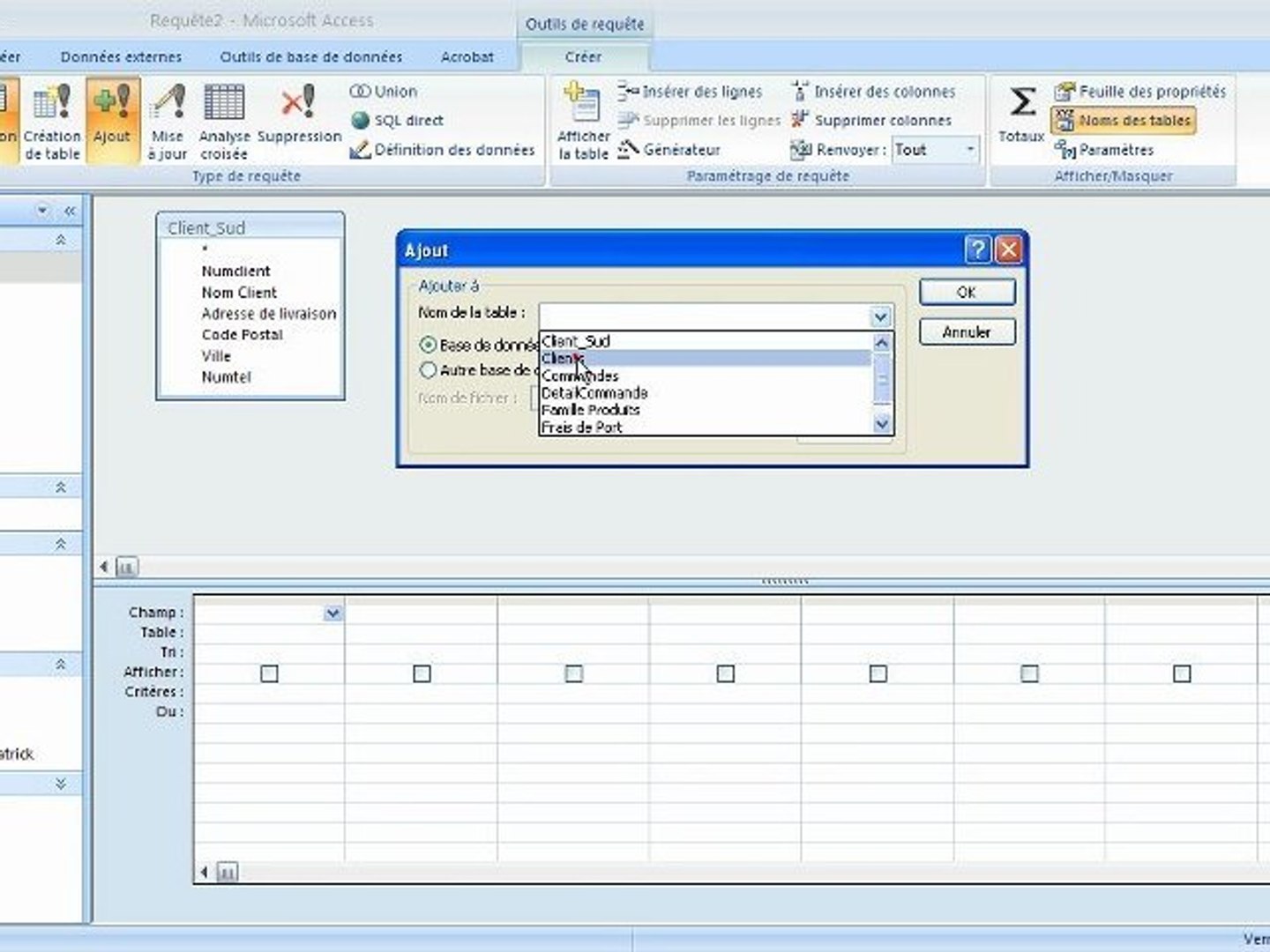The width and height of the screenshot is (1270, 952).
Task: Toggle the Totaux sigma button
Action: (1021, 115)
